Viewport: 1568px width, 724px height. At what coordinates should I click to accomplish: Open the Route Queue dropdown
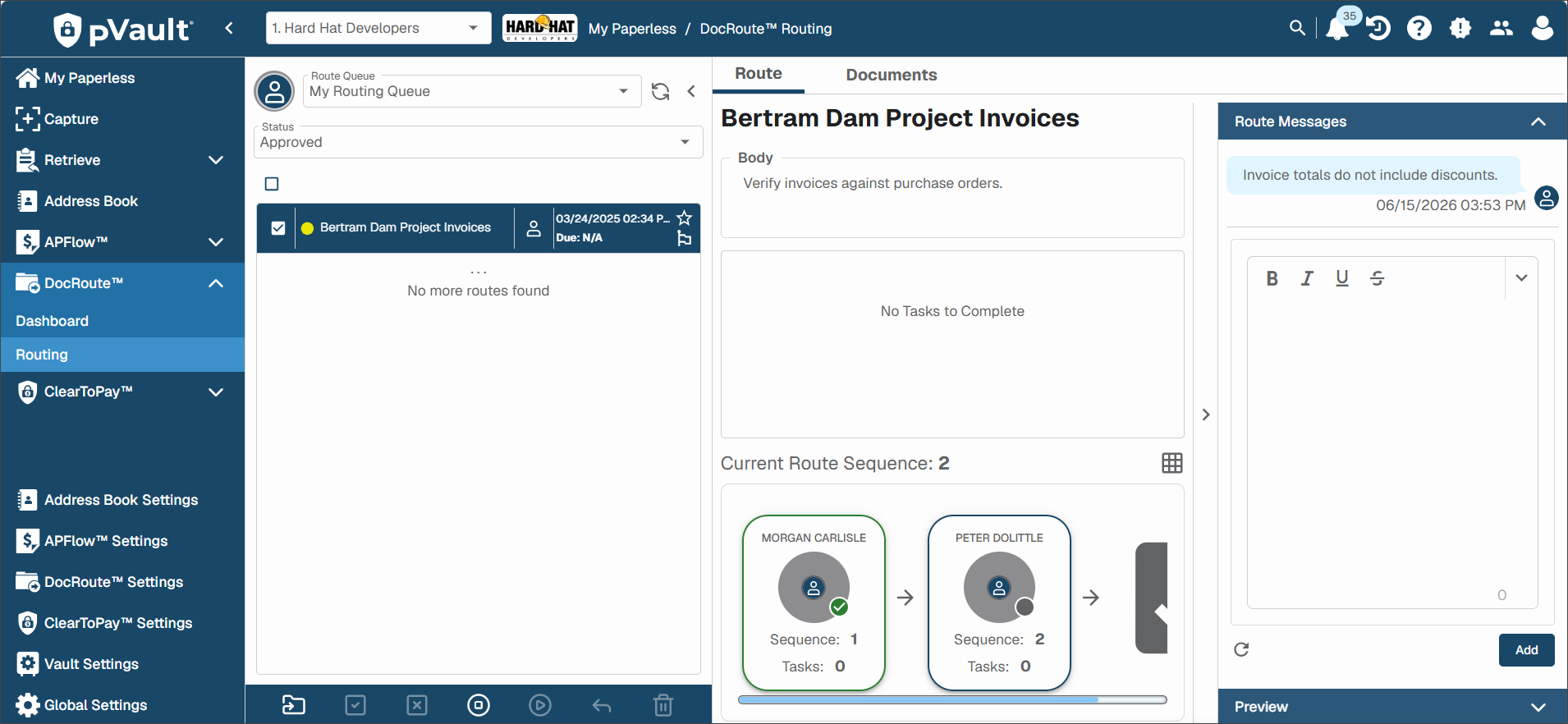[x=472, y=91]
